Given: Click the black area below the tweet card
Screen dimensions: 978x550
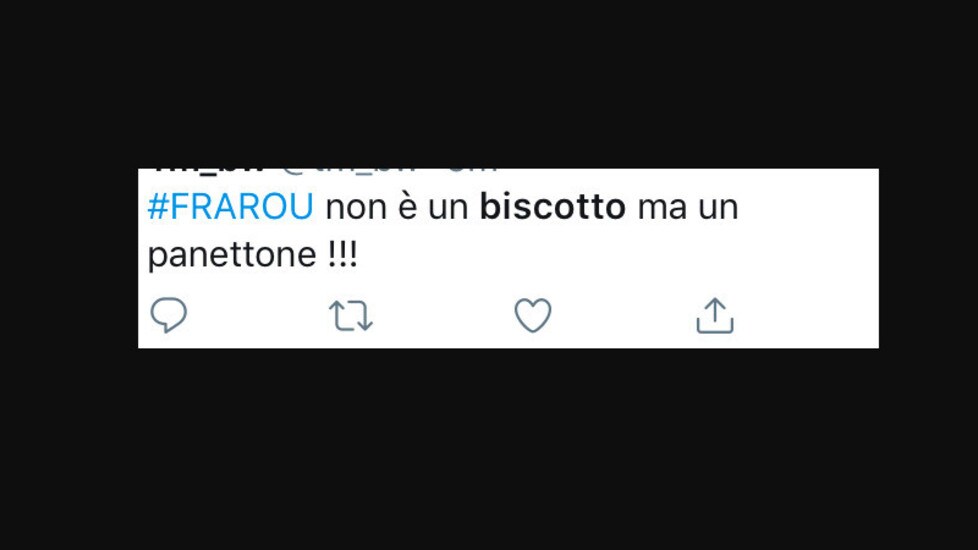Looking at the screenshot, I should click(489, 449).
